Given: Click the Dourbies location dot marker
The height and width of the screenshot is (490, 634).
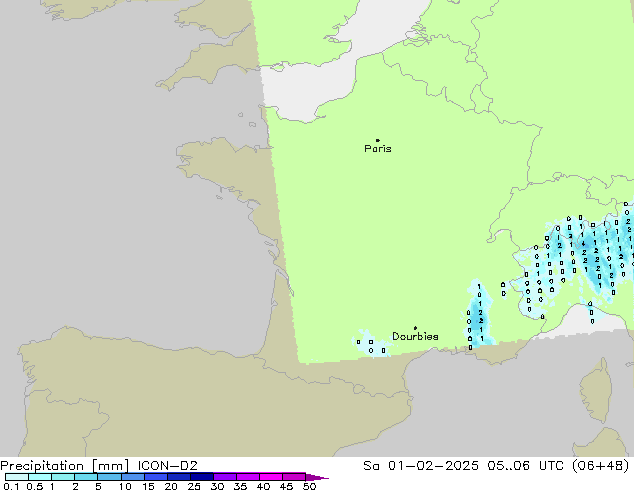Looking at the screenshot, I should [415, 328].
